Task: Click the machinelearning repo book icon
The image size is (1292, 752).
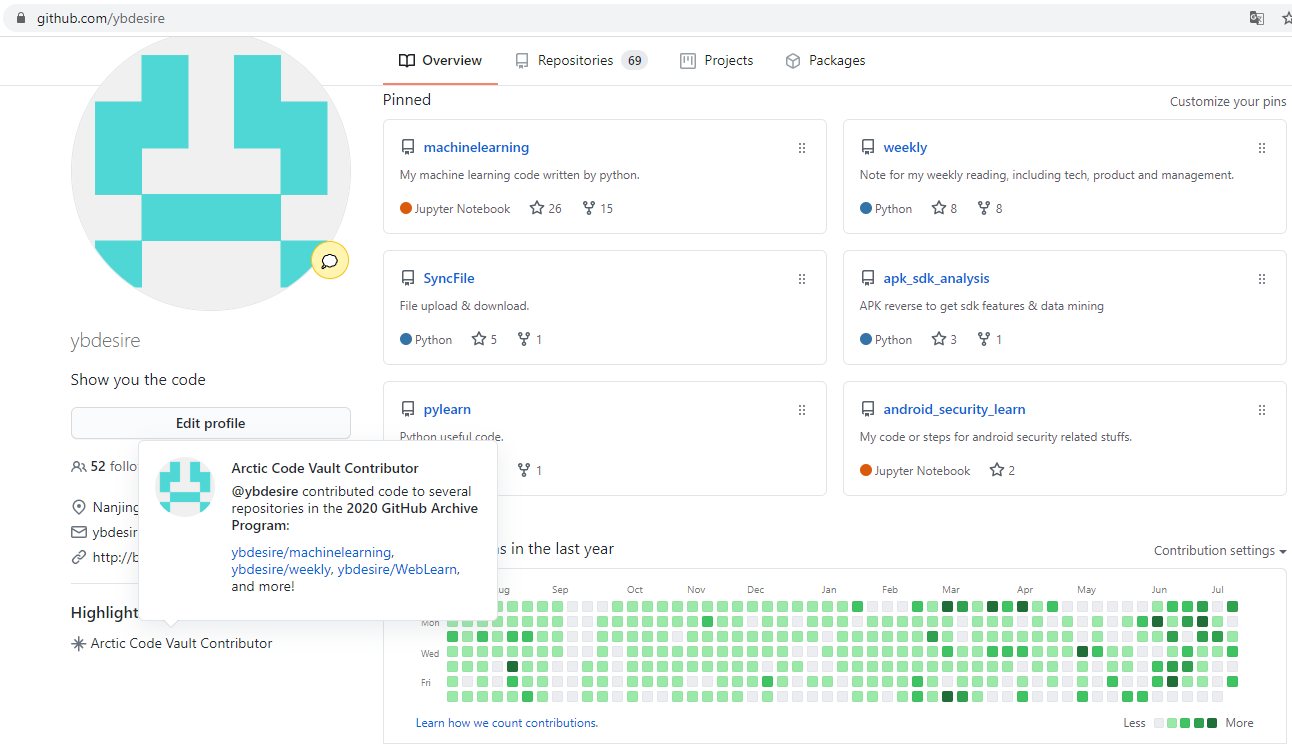Action: tap(407, 148)
